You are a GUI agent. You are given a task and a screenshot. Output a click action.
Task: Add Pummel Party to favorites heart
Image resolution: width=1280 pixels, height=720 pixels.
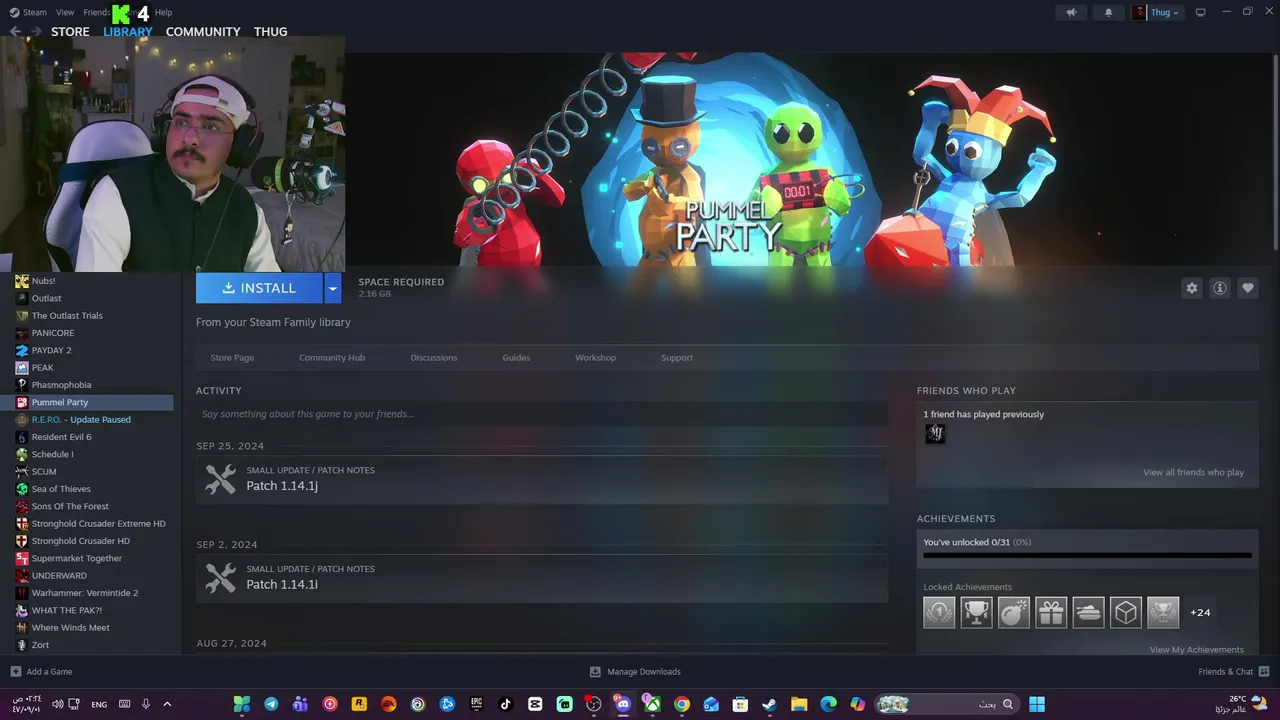click(x=1247, y=288)
